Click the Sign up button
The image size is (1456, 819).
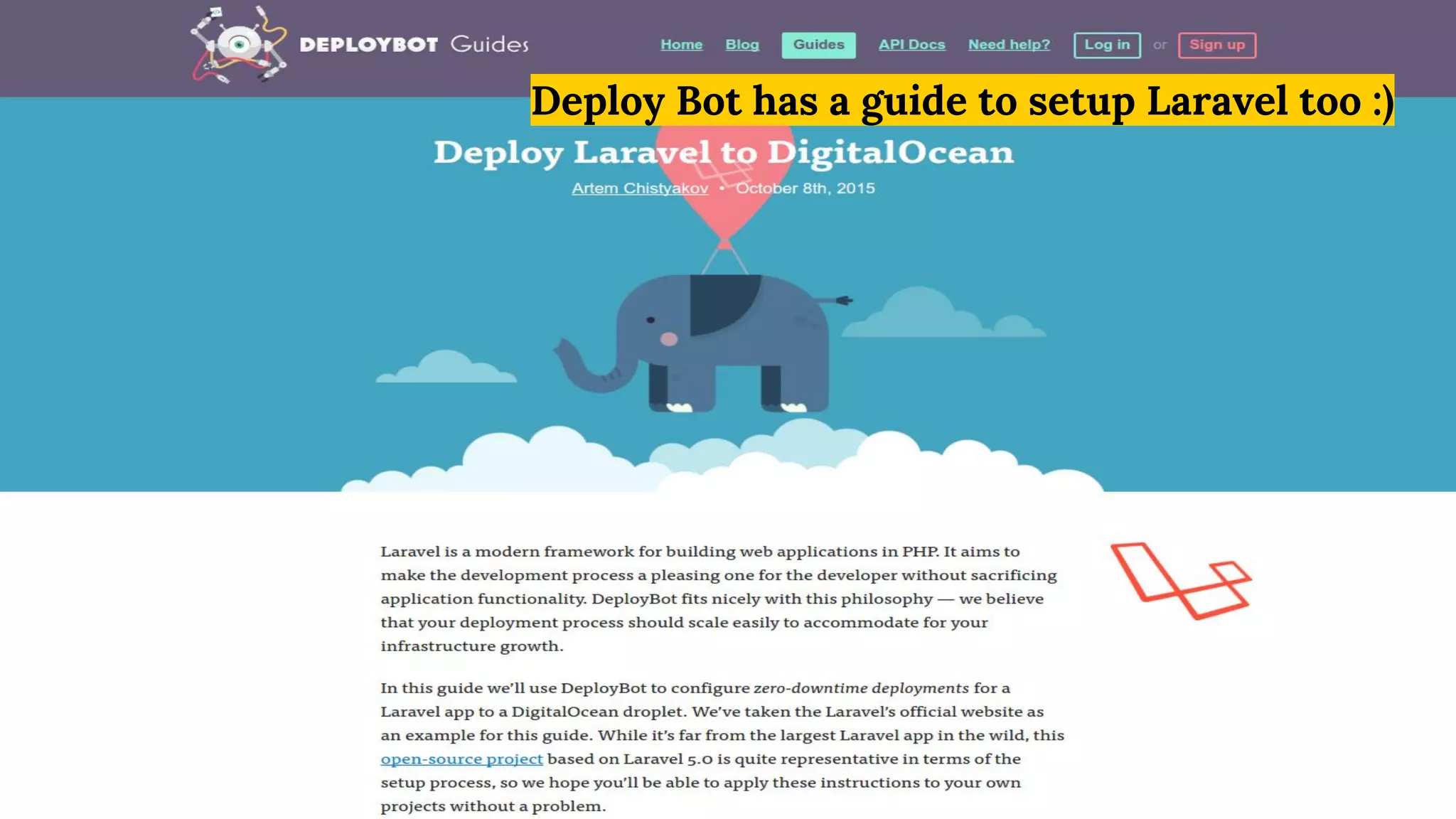pyautogui.click(x=1217, y=45)
